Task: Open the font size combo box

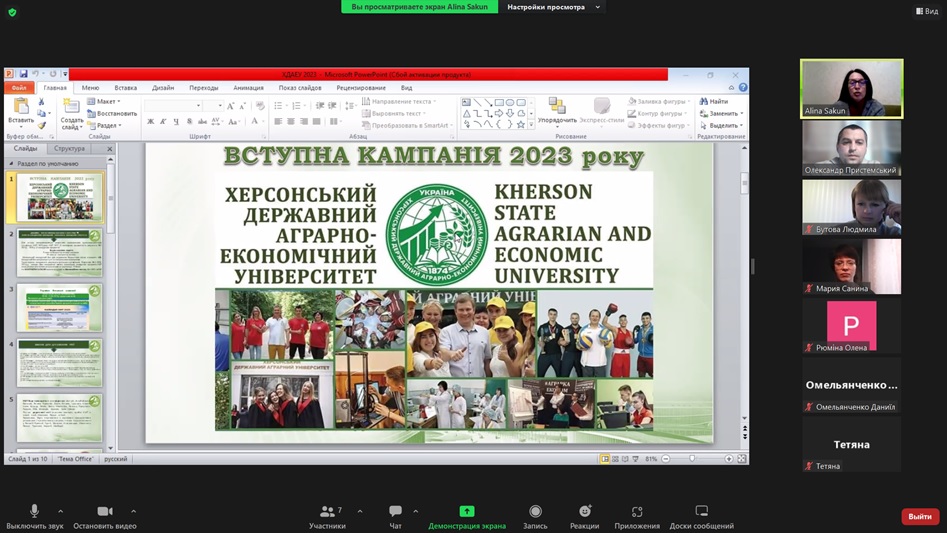Action: (213, 106)
